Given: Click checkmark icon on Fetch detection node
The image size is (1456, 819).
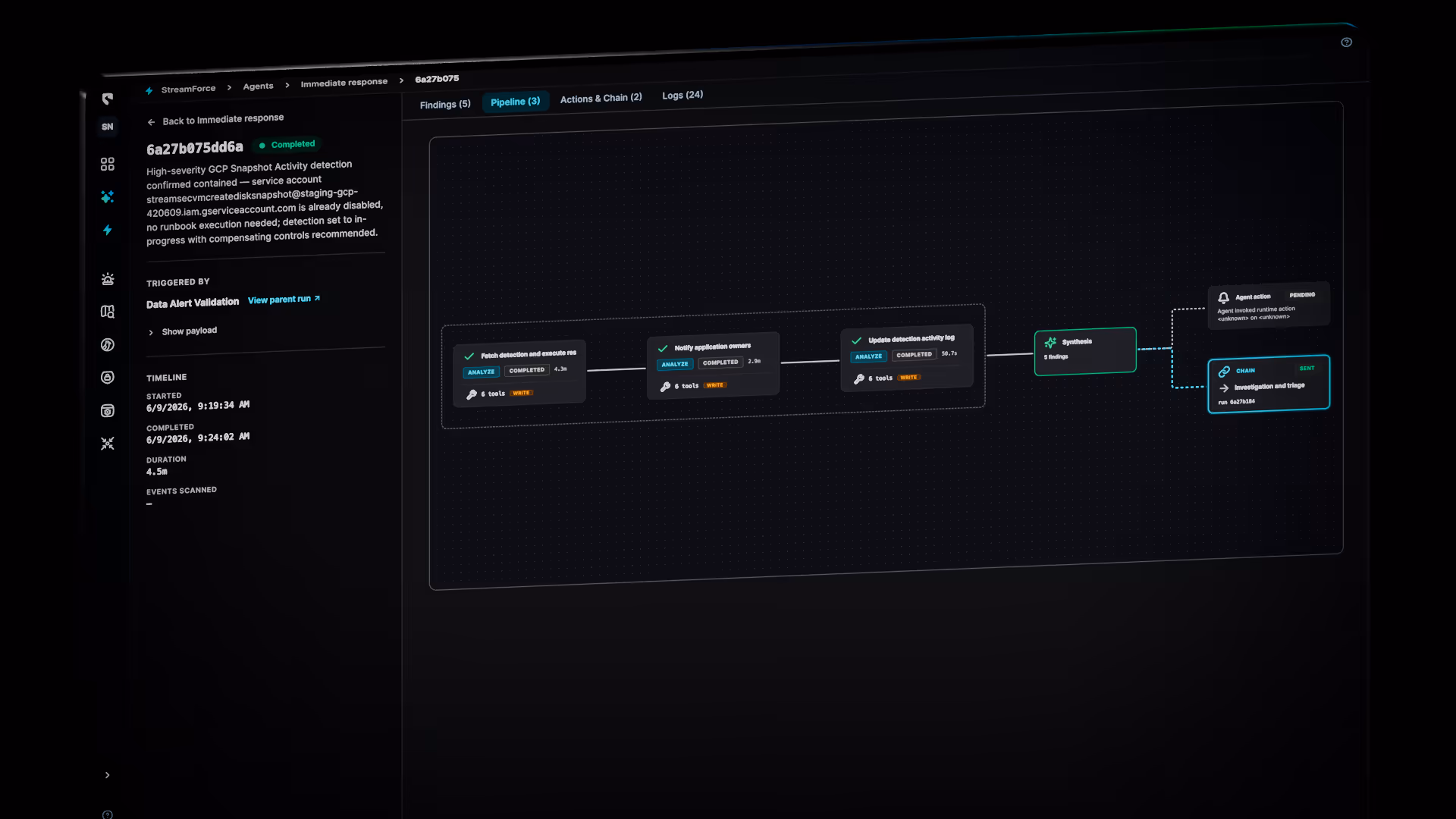Looking at the screenshot, I should point(469,356).
